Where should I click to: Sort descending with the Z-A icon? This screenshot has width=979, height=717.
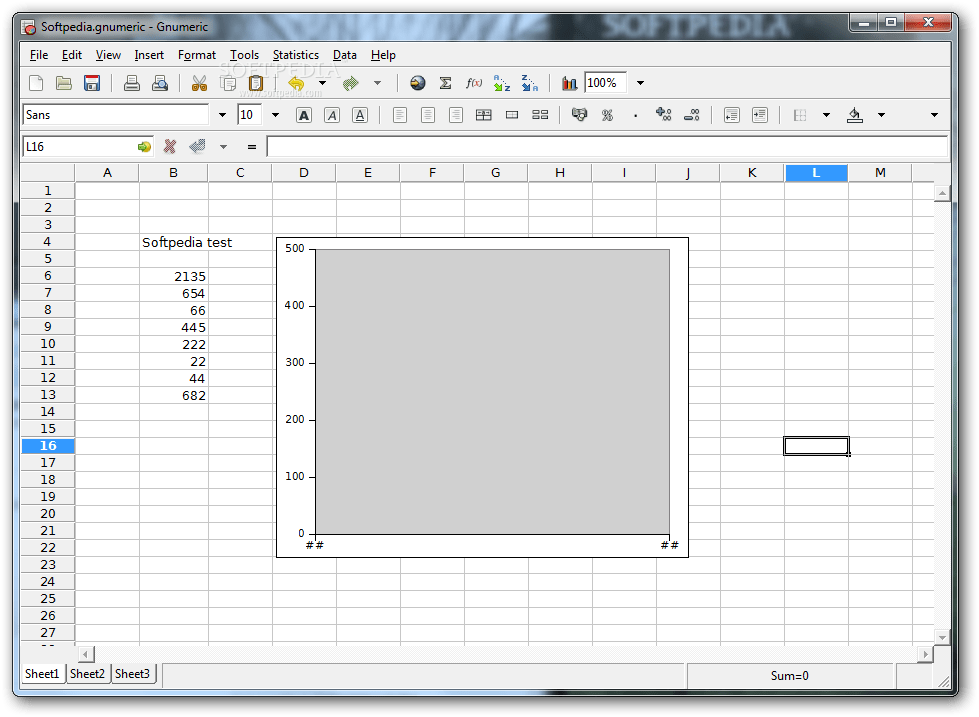coord(529,83)
